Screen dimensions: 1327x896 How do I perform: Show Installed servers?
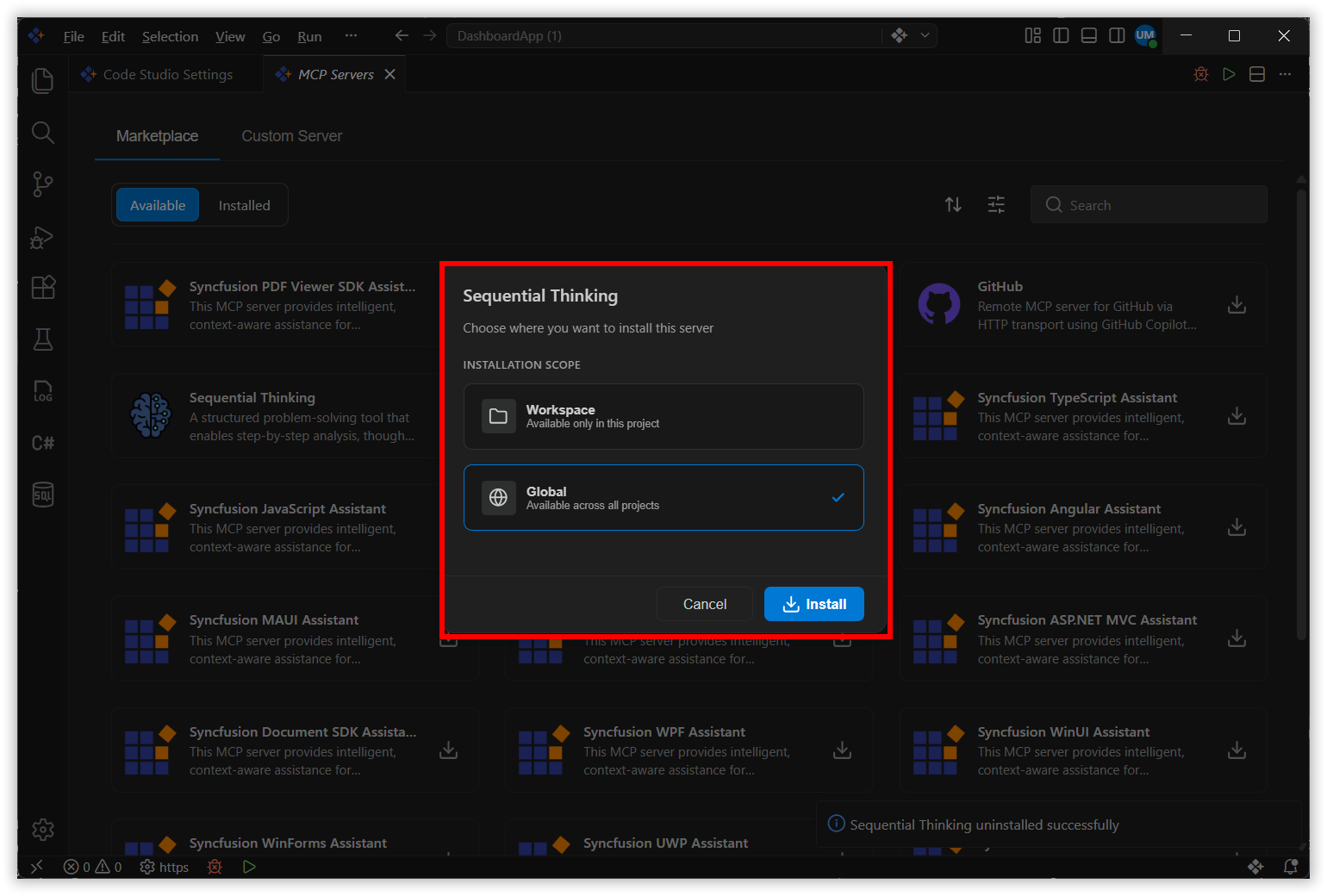point(244,205)
